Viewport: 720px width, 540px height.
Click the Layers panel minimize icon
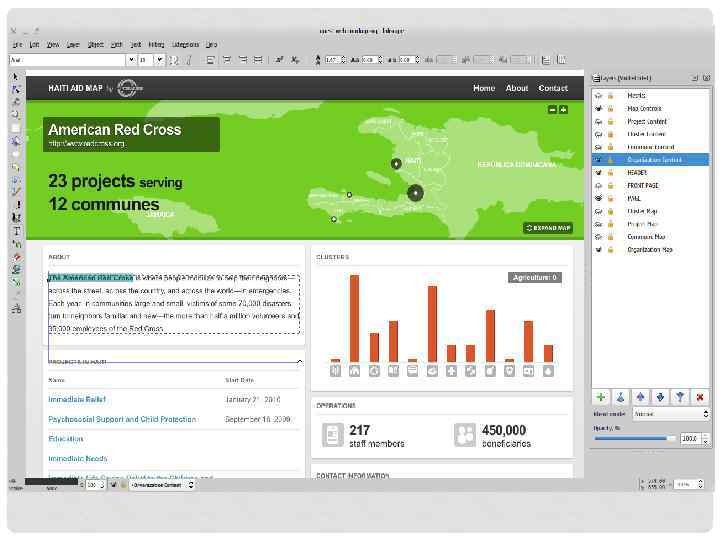tap(695, 79)
